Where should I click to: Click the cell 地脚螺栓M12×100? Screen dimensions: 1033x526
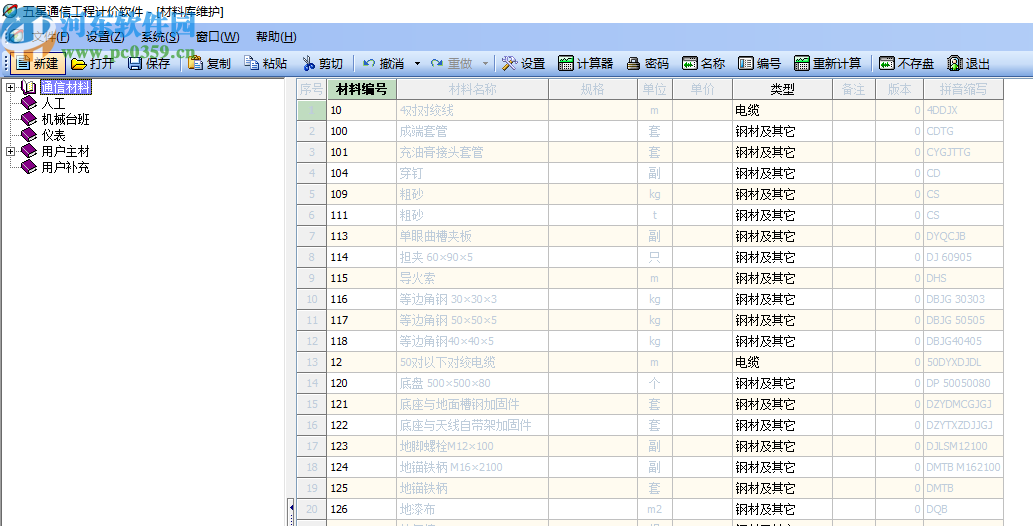point(472,446)
